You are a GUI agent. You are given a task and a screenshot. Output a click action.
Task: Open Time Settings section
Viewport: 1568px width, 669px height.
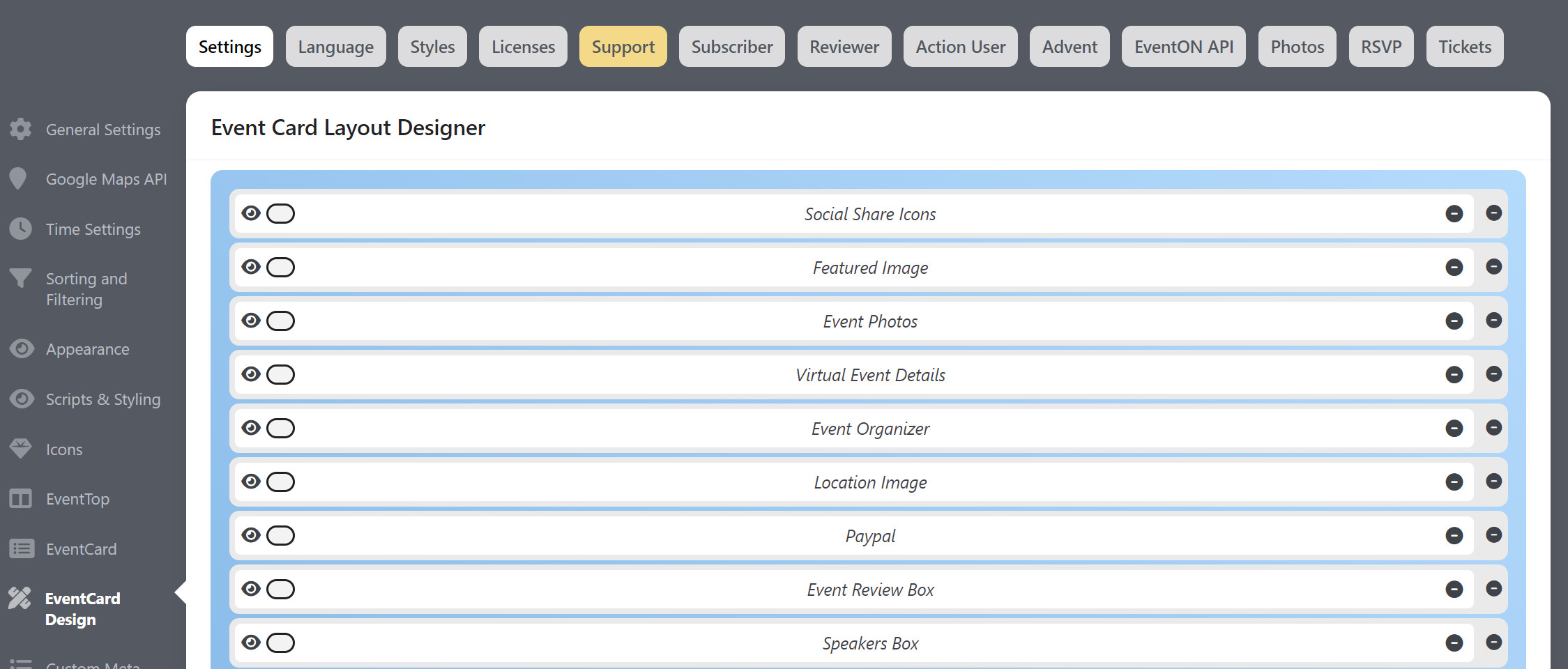pos(93,229)
